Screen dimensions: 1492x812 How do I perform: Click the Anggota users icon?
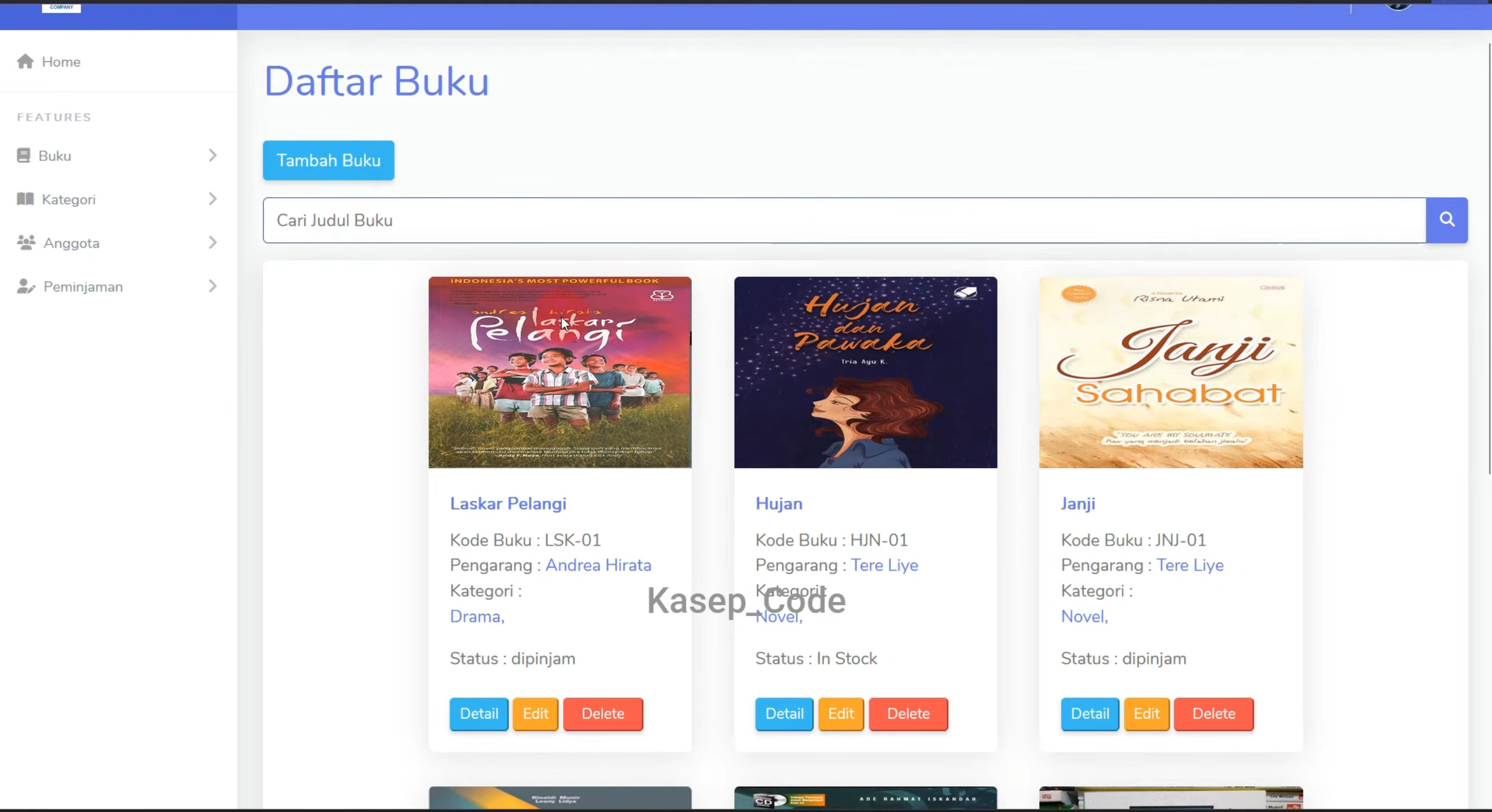pyautogui.click(x=26, y=242)
